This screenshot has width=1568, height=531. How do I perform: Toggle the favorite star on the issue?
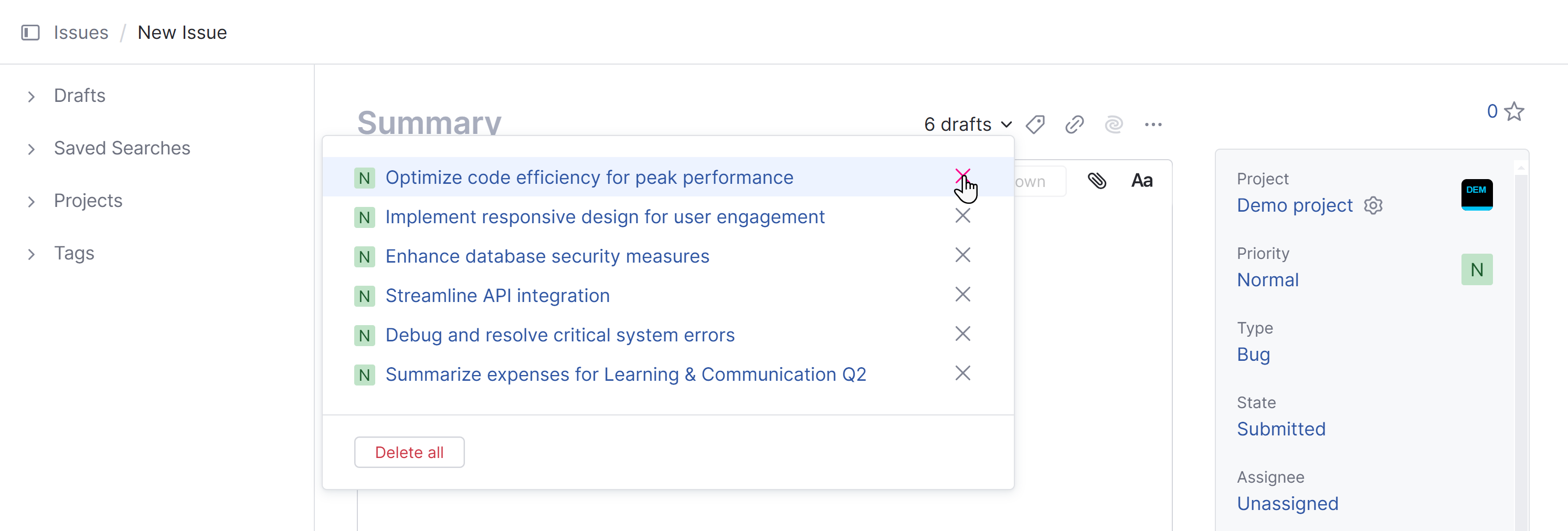tap(1516, 111)
